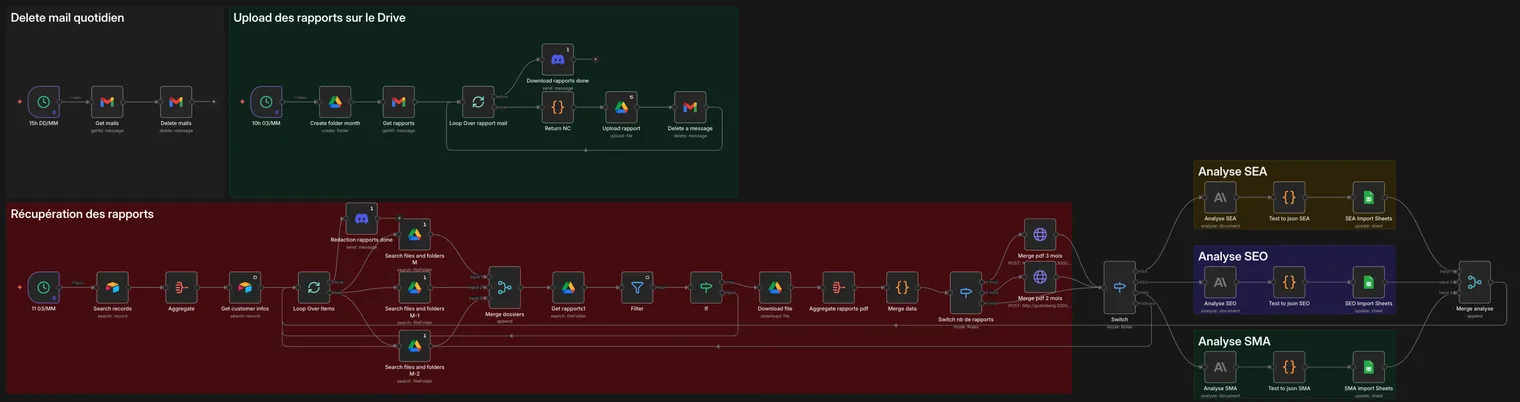Add node after Delete mails output plus
Screen dimensions: 1520x402
(x=213, y=102)
